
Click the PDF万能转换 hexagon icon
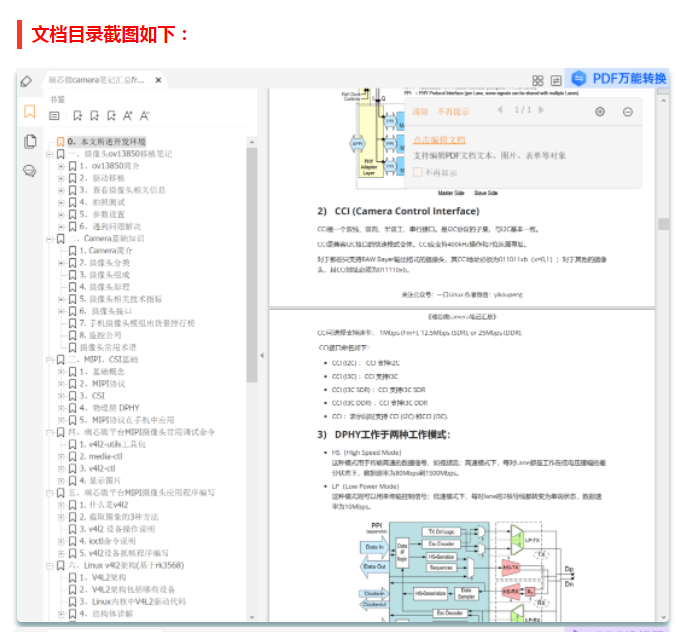coord(579,78)
